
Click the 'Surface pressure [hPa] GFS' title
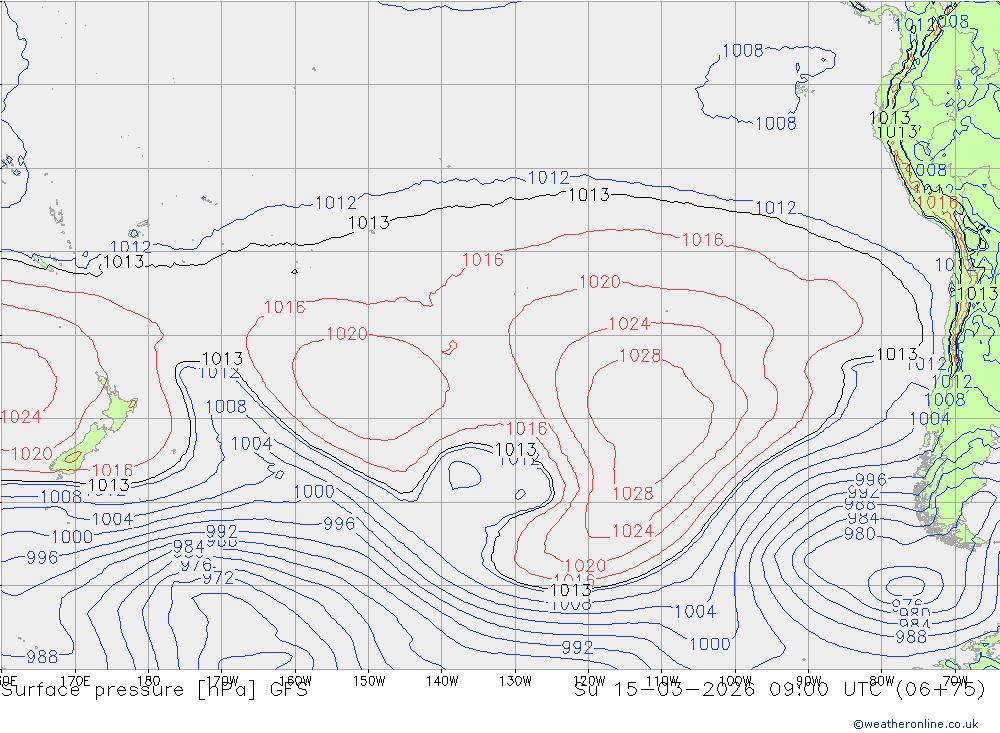[154, 690]
